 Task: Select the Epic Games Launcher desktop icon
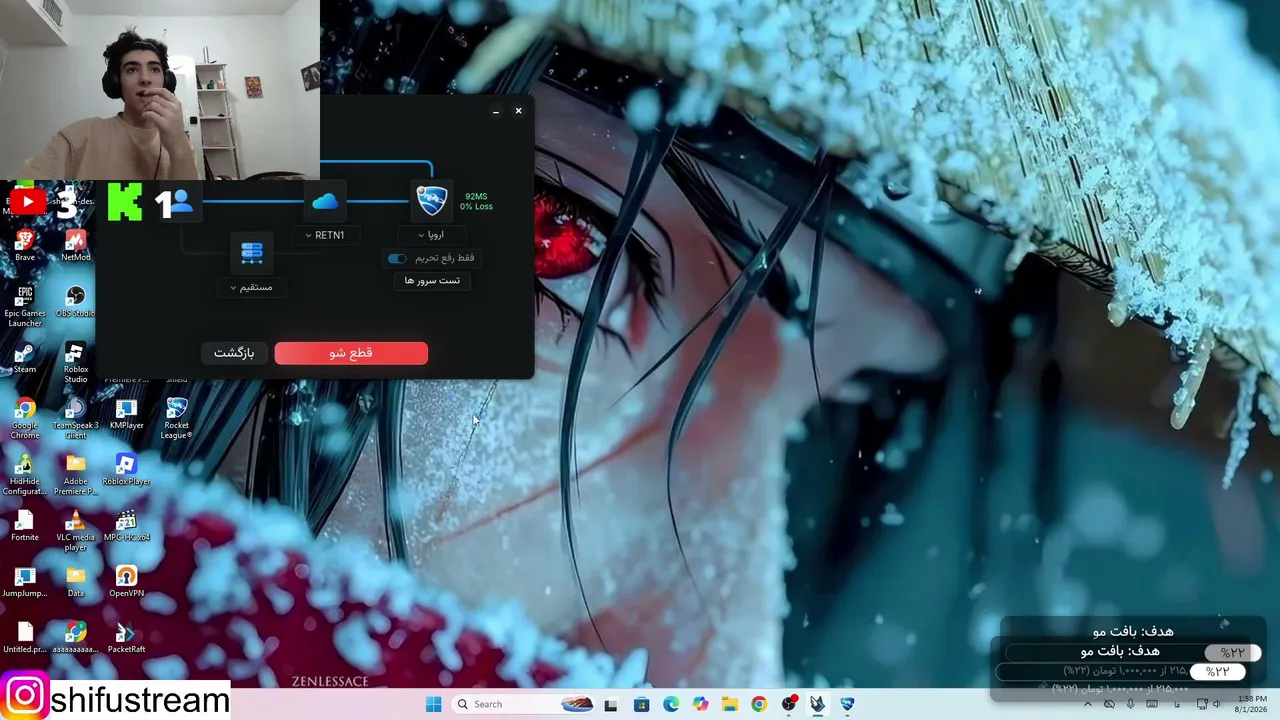[25, 306]
